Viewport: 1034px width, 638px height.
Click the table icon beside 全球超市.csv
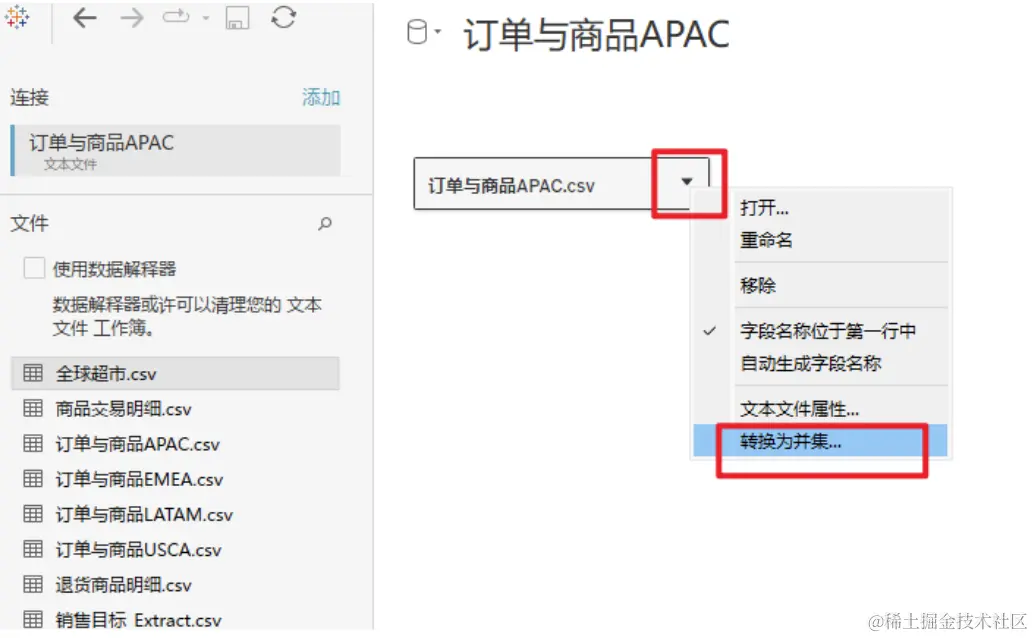click(33, 373)
